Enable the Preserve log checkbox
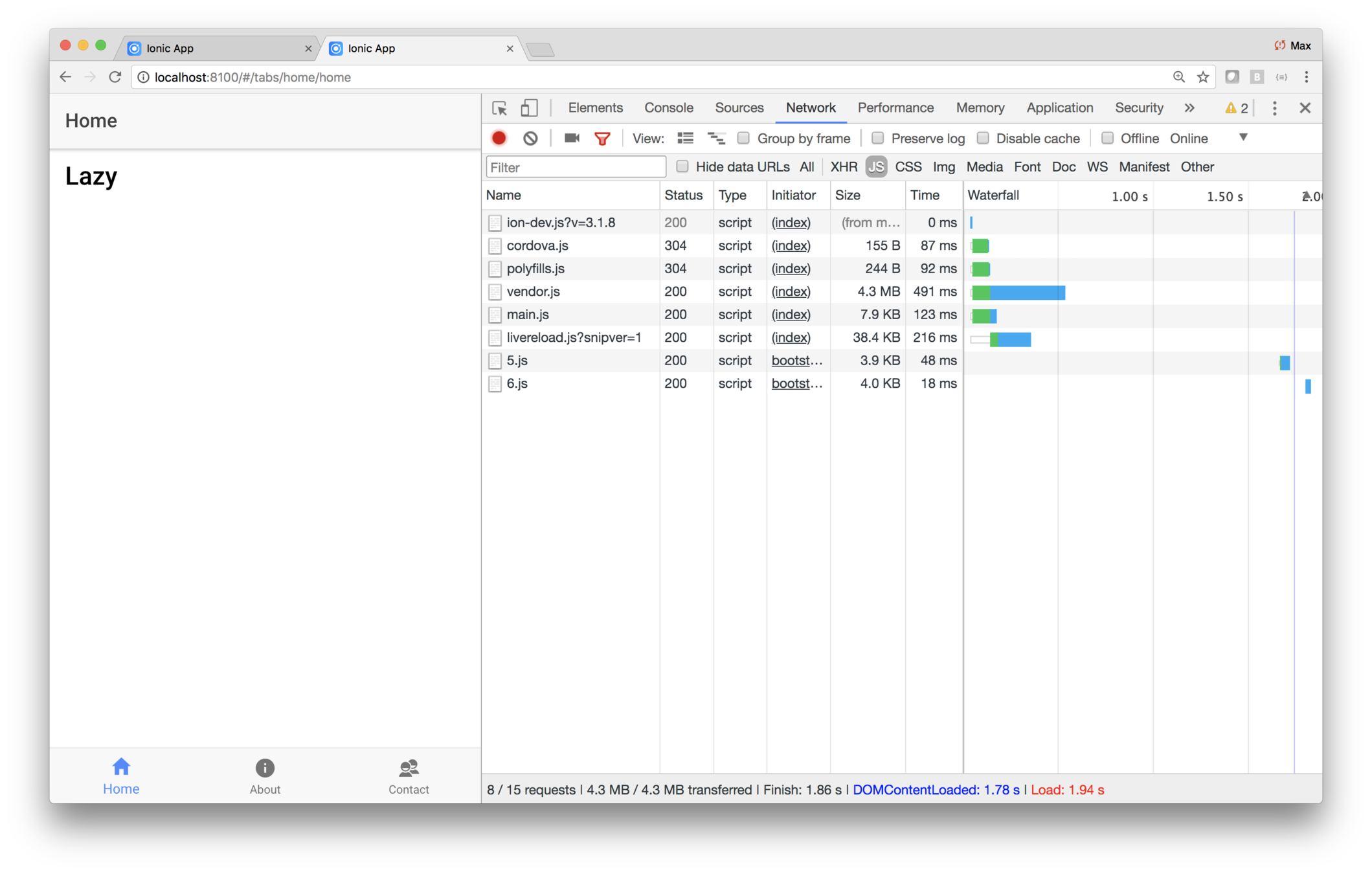Screen dimensions: 1372x874 [x=877, y=138]
